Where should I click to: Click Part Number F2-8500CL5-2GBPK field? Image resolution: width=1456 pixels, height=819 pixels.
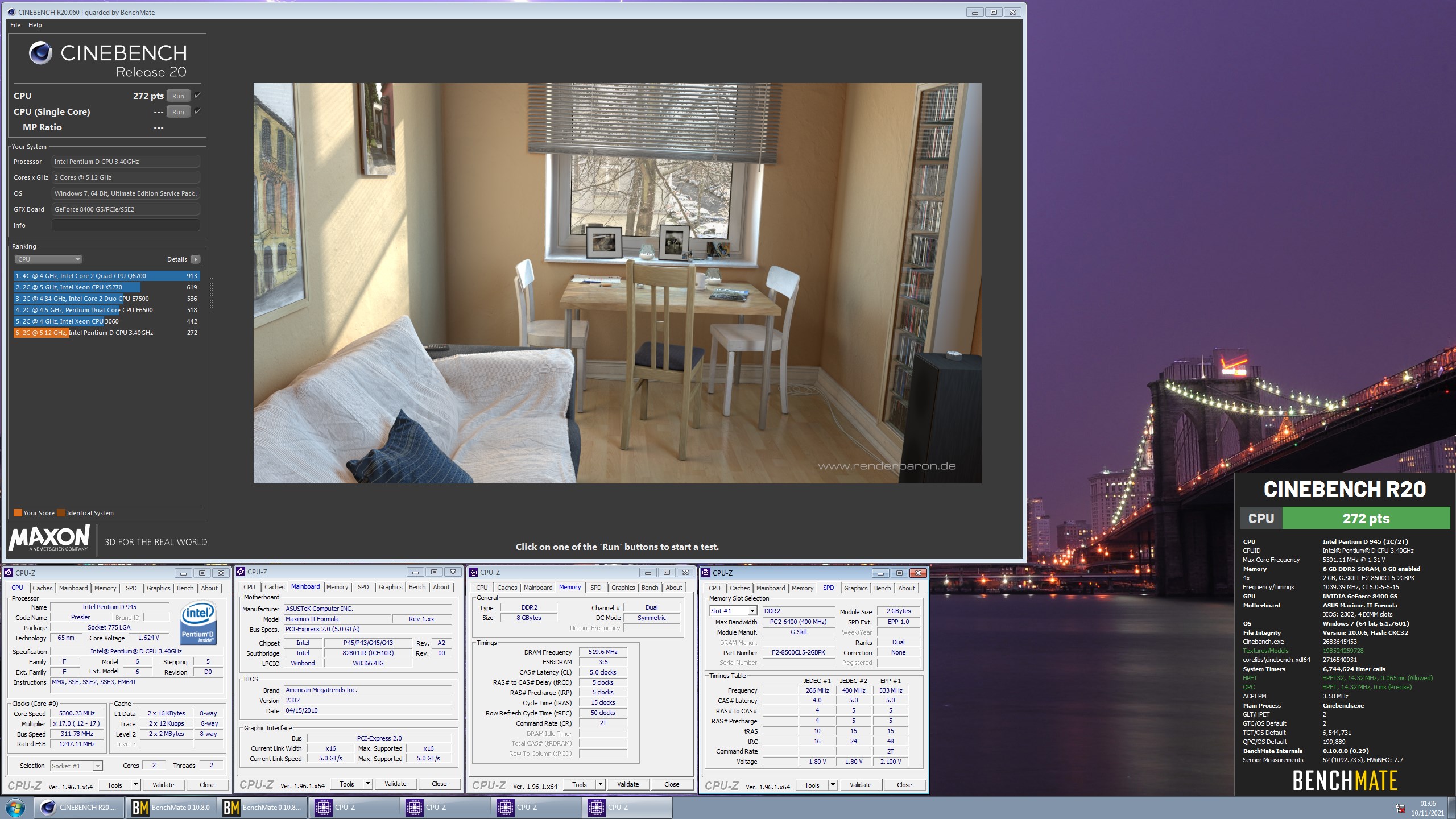(x=798, y=652)
